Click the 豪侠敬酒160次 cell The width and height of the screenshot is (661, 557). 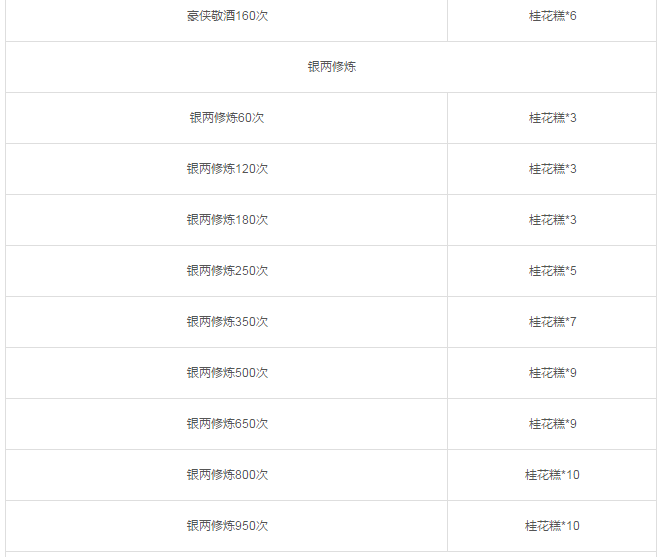click(227, 16)
